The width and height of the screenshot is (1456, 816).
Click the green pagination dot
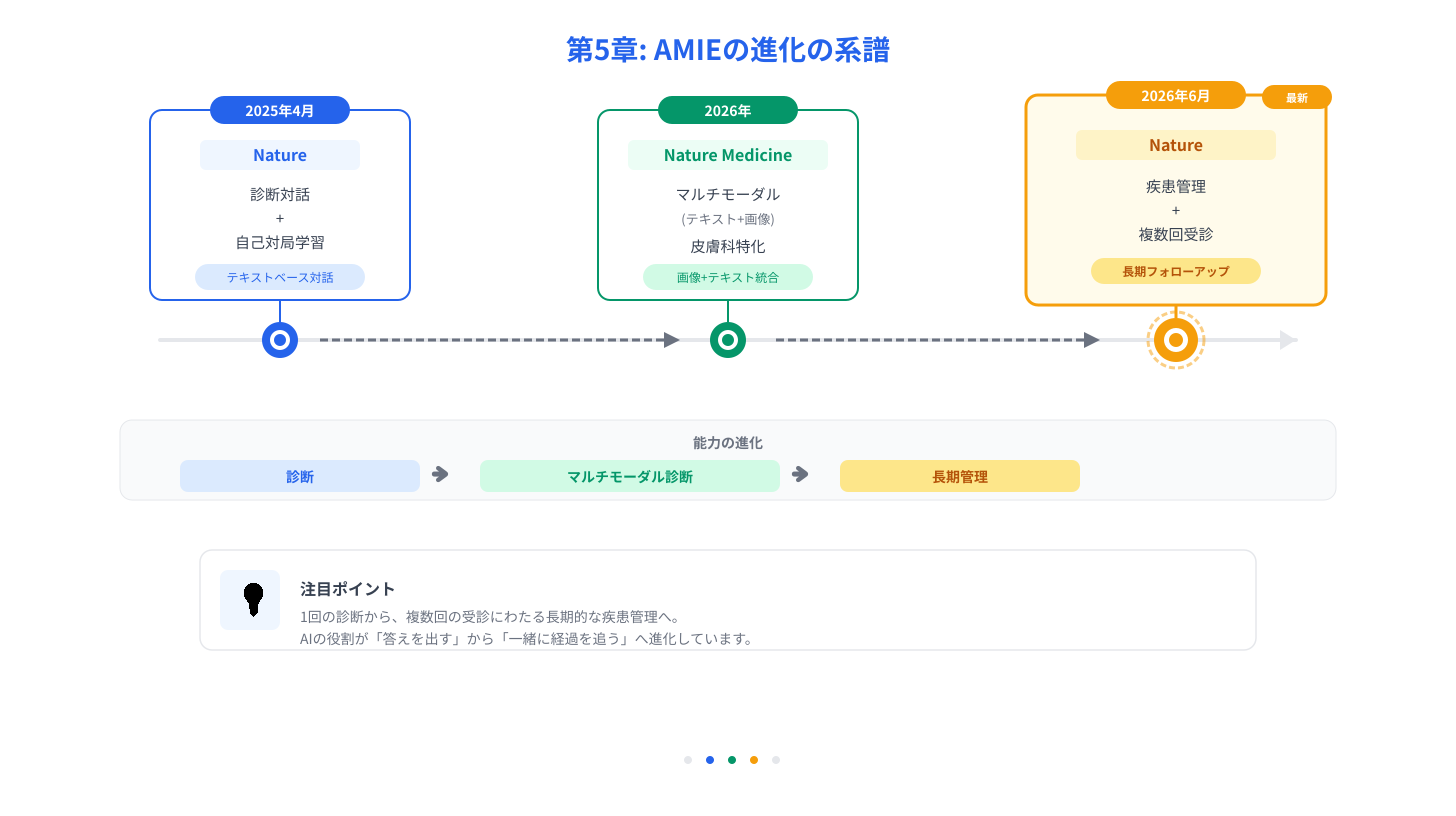[x=732, y=760]
